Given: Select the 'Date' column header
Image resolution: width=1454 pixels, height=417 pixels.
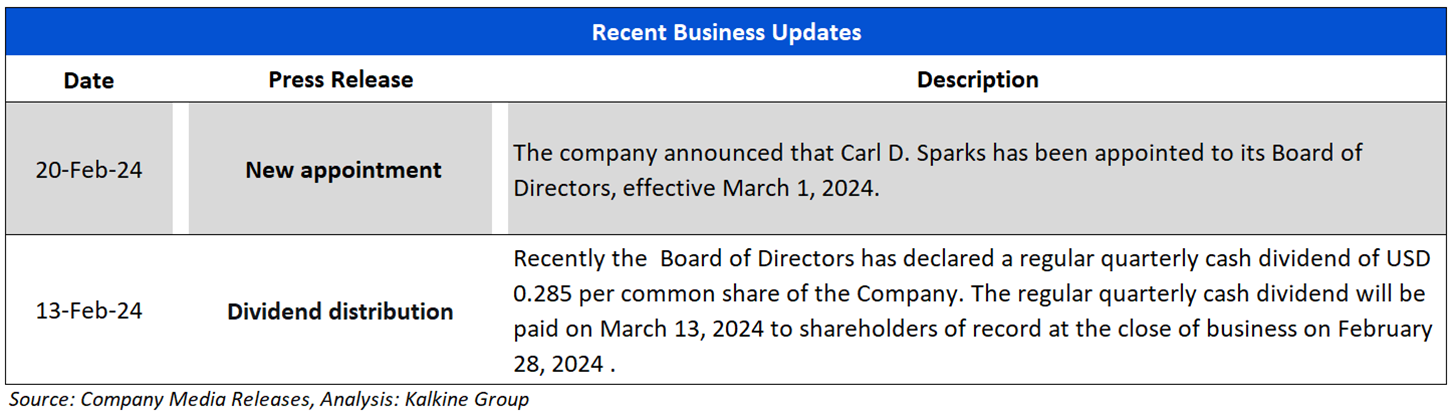Looking at the screenshot, I should click(89, 79).
